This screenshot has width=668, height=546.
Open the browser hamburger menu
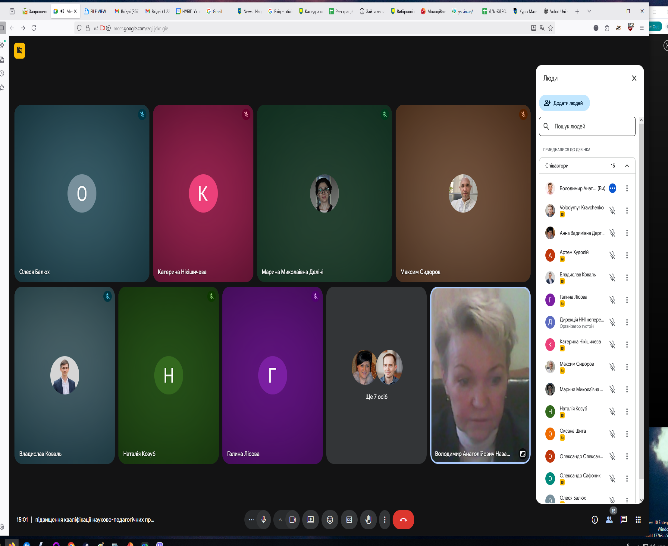click(x=642, y=28)
